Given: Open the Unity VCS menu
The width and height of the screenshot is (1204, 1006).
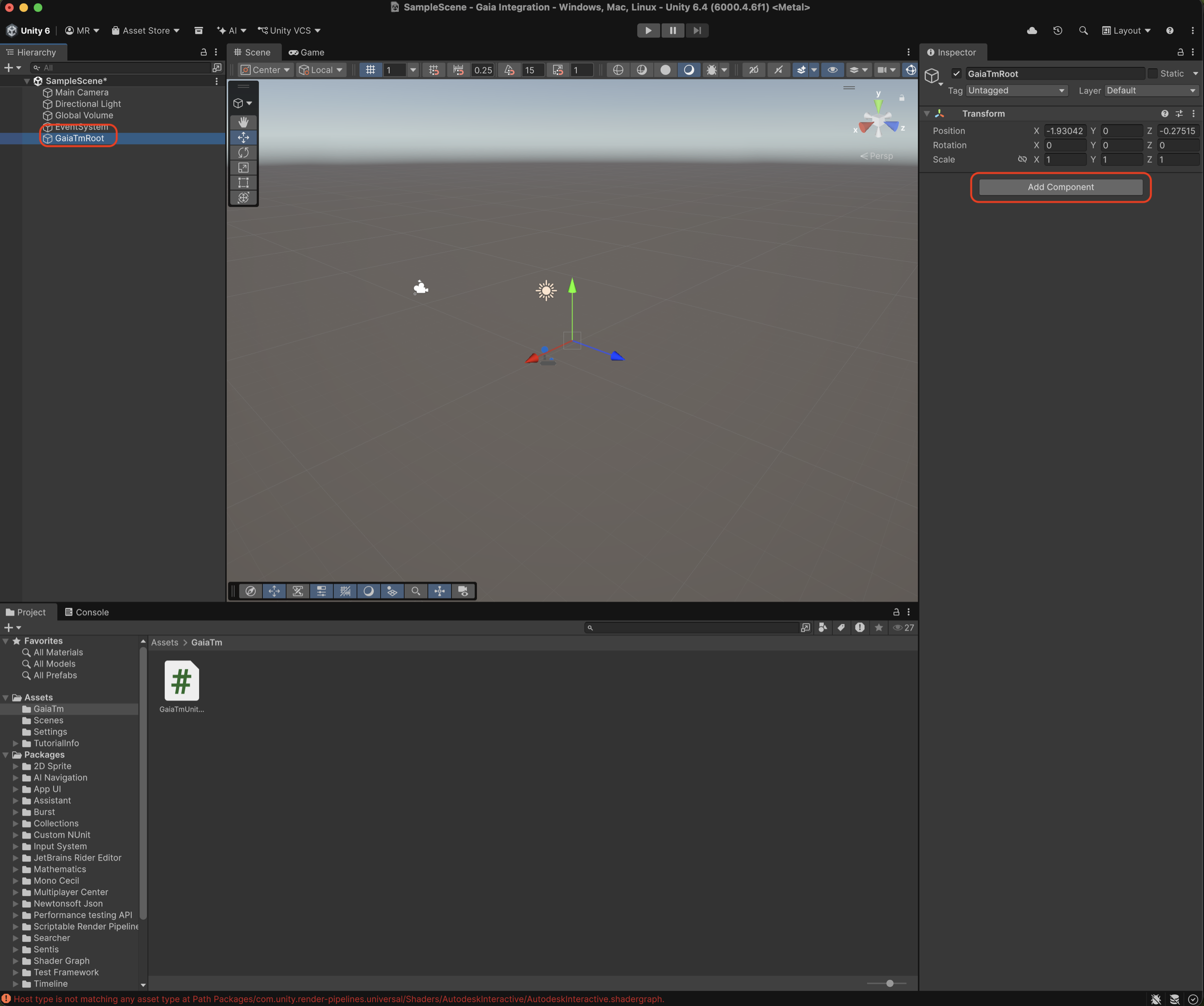Looking at the screenshot, I should (x=289, y=31).
